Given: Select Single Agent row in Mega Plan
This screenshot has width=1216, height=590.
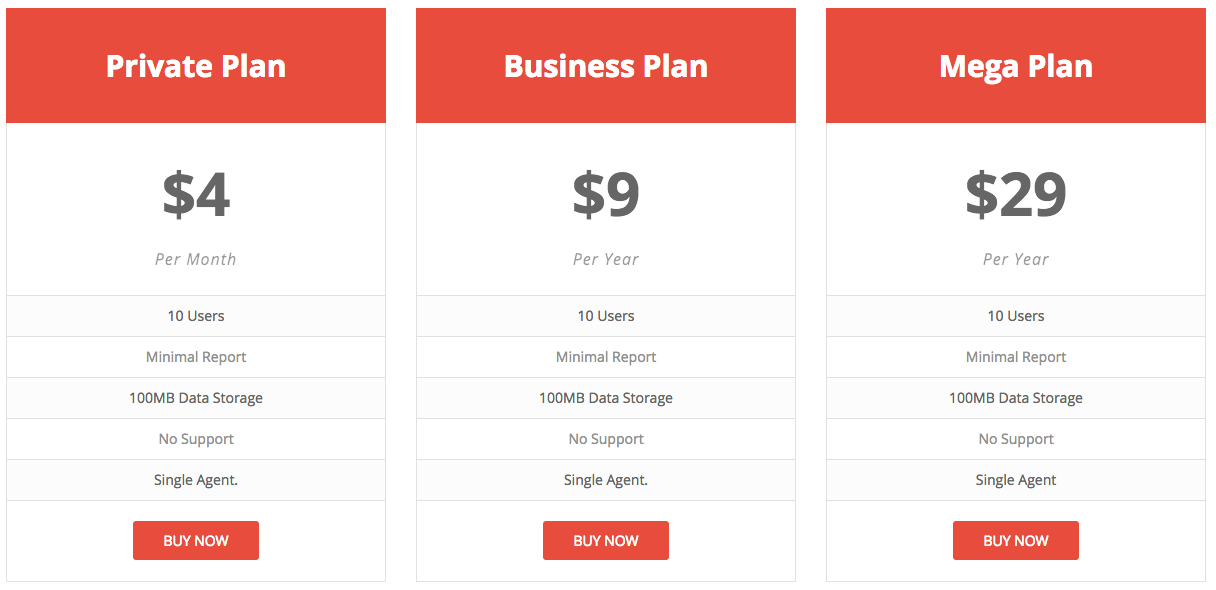Looking at the screenshot, I should click(x=1016, y=480).
